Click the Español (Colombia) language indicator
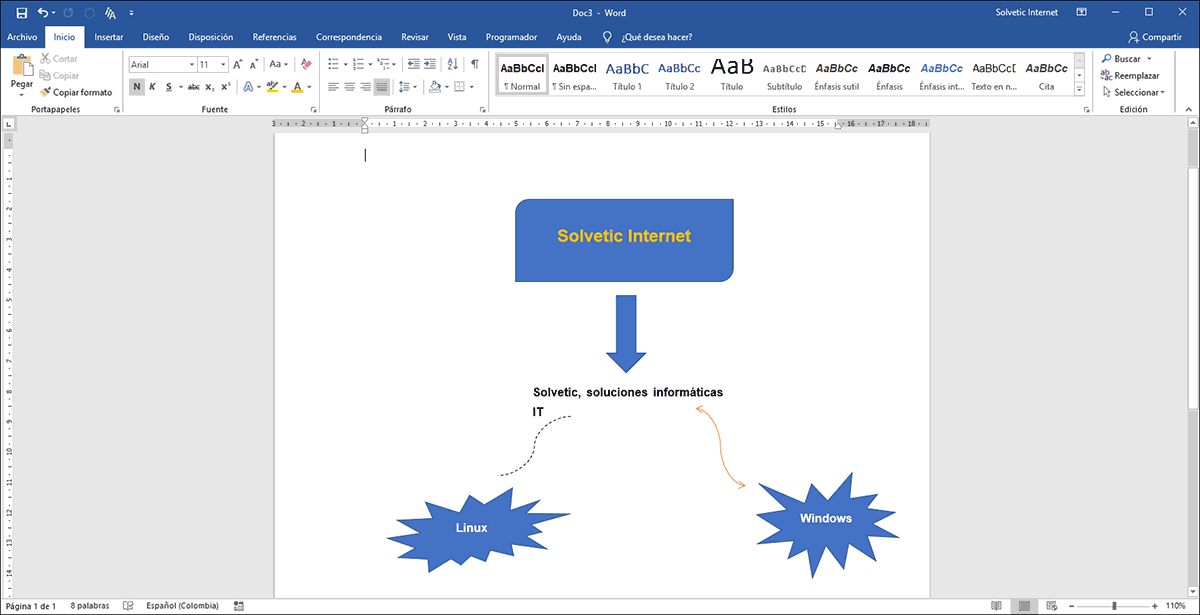This screenshot has height=615, width=1200. click(x=180, y=606)
